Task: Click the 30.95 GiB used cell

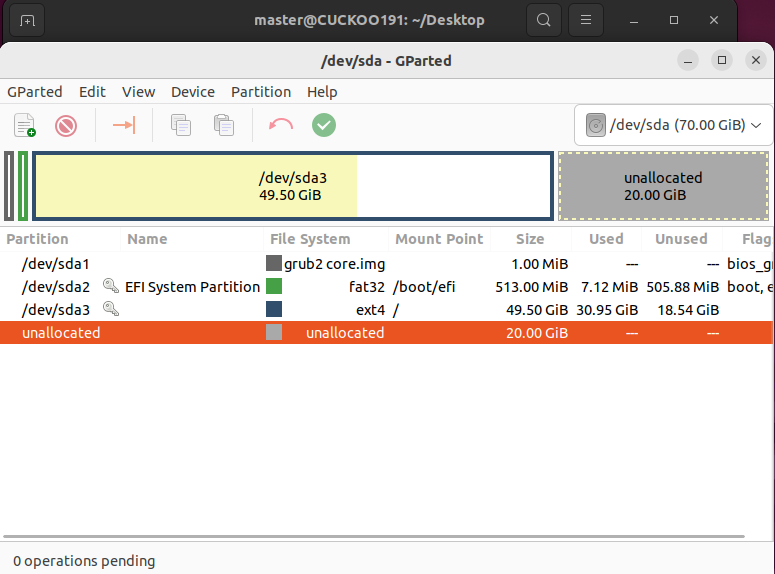Action: coord(607,310)
